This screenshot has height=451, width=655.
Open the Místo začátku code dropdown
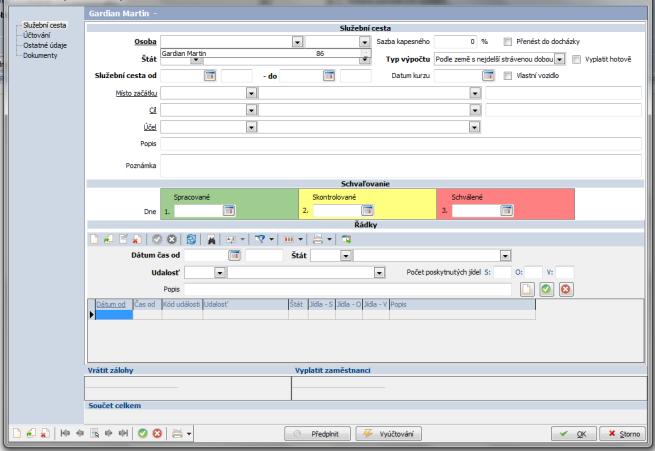pos(251,93)
